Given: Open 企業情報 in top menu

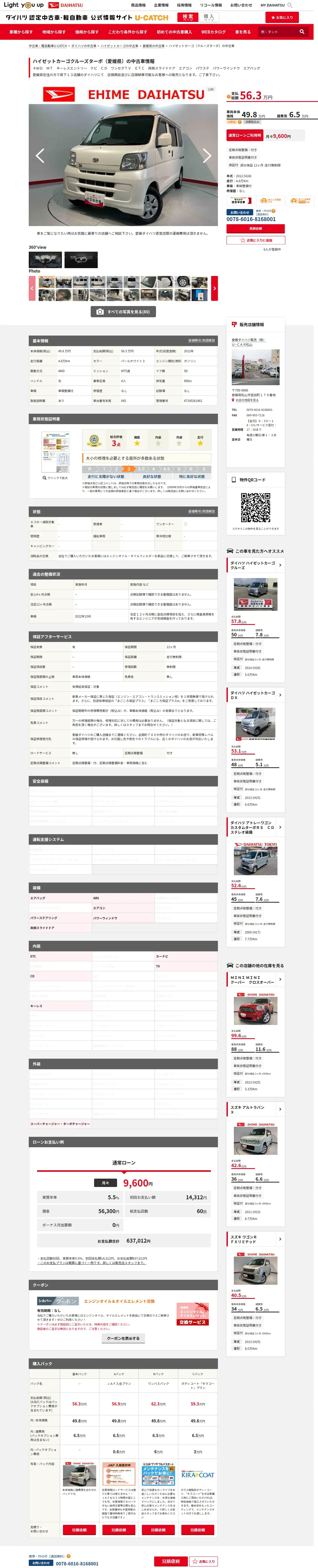Looking at the screenshot, I should [x=161, y=5].
